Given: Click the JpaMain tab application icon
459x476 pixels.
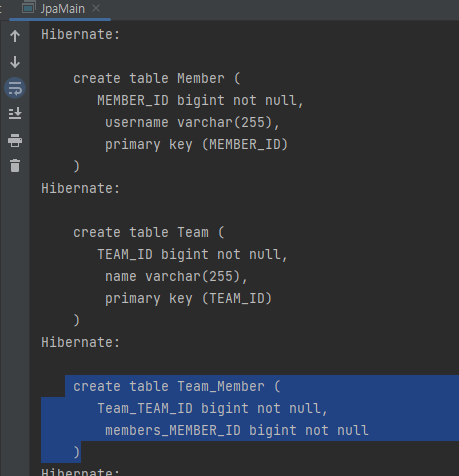Looking at the screenshot, I should (x=28, y=8).
